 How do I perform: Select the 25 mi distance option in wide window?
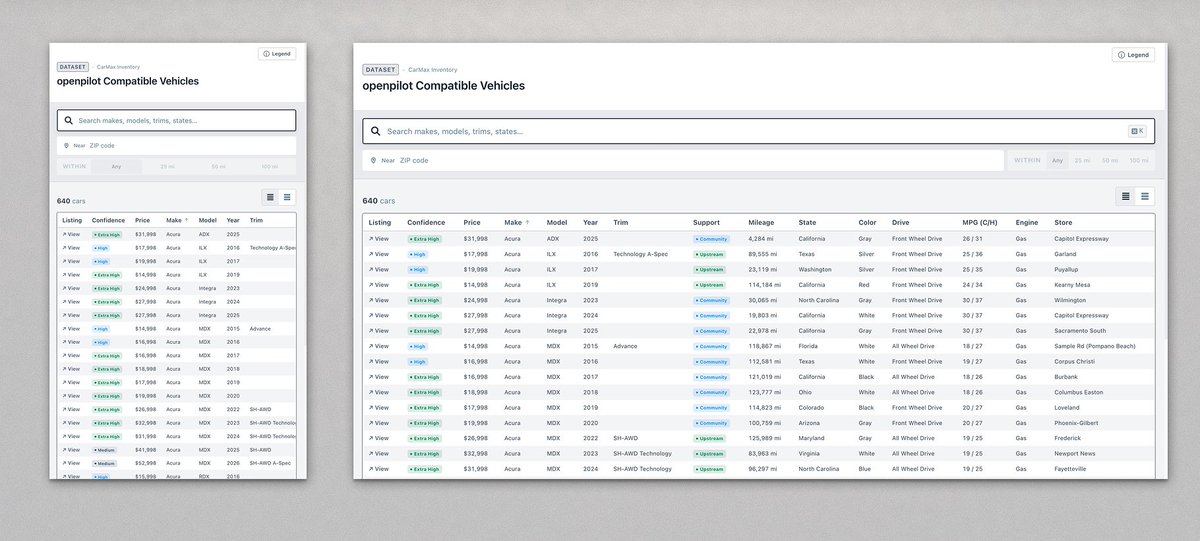(1082, 160)
